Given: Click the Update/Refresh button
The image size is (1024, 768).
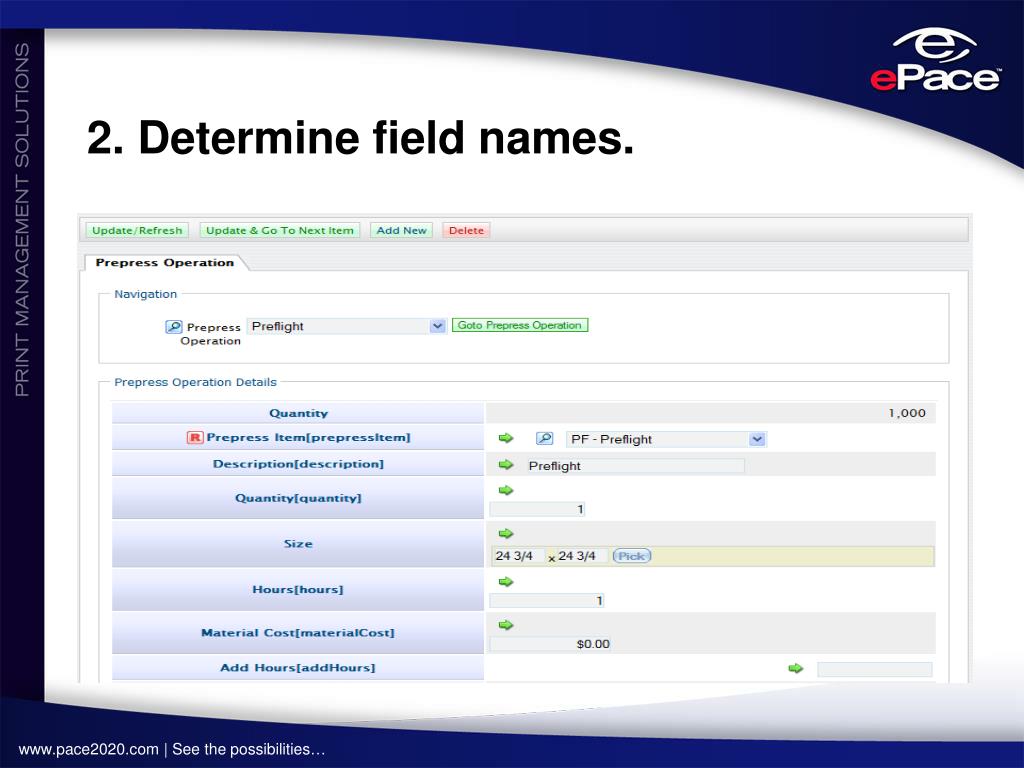Looking at the screenshot, I should tap(137, 231).
